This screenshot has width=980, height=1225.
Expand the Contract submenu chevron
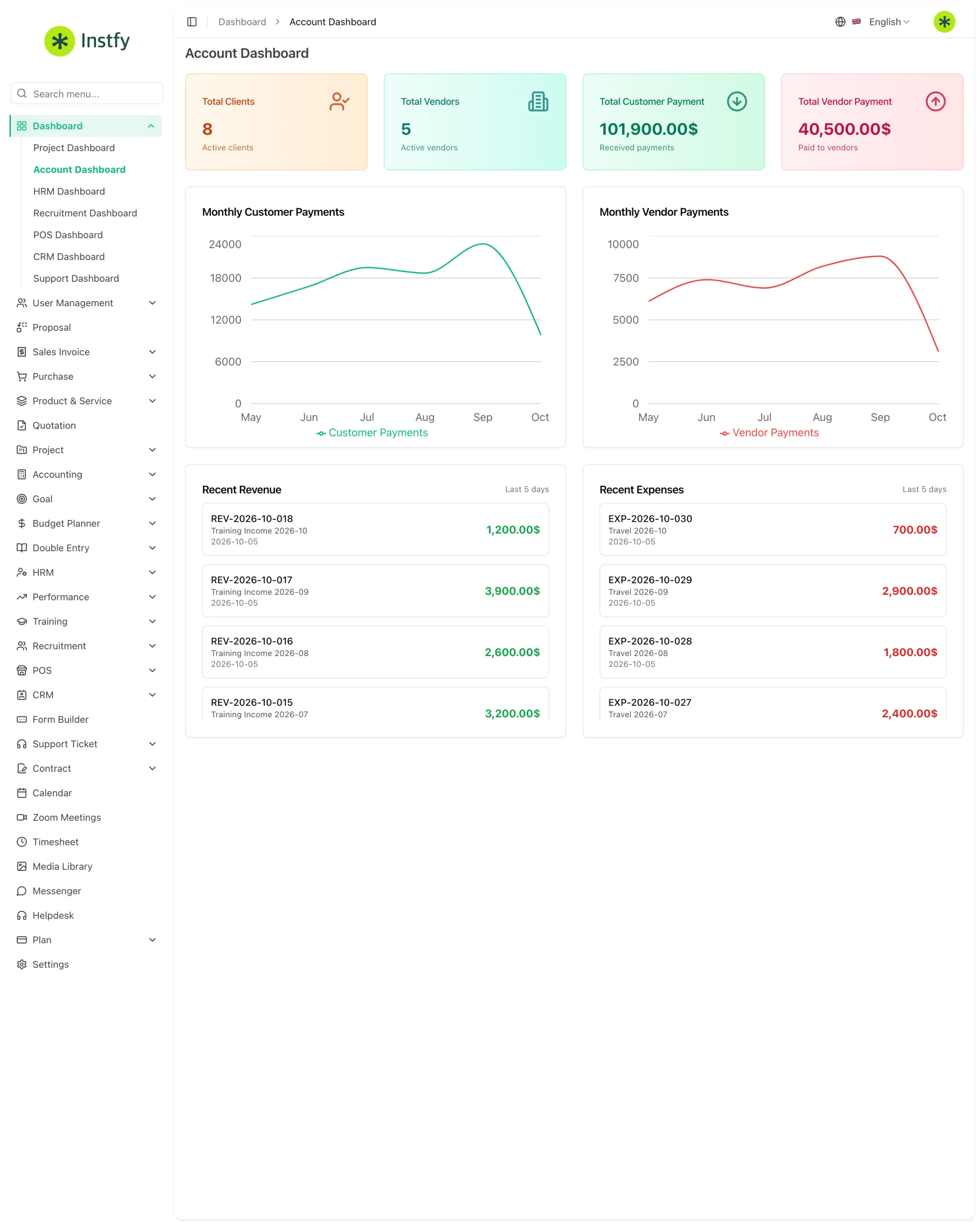[152, 768]
